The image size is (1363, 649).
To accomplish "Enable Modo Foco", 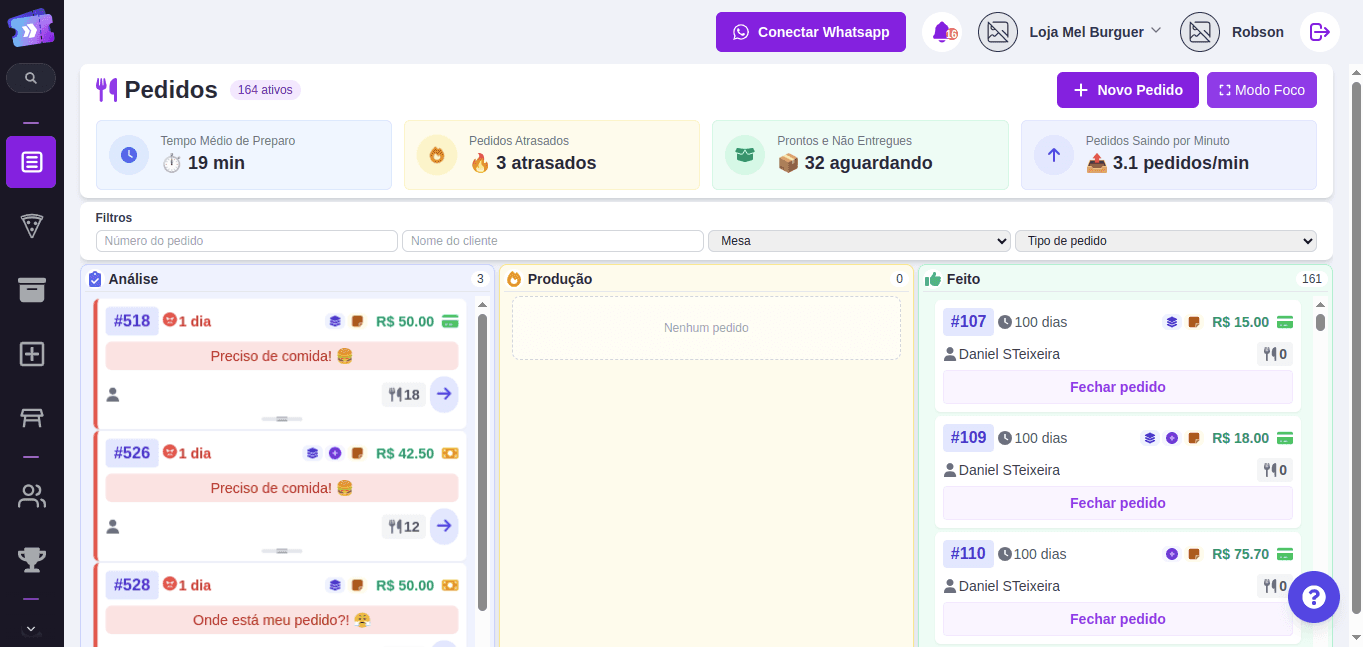I will (1261, 89).
